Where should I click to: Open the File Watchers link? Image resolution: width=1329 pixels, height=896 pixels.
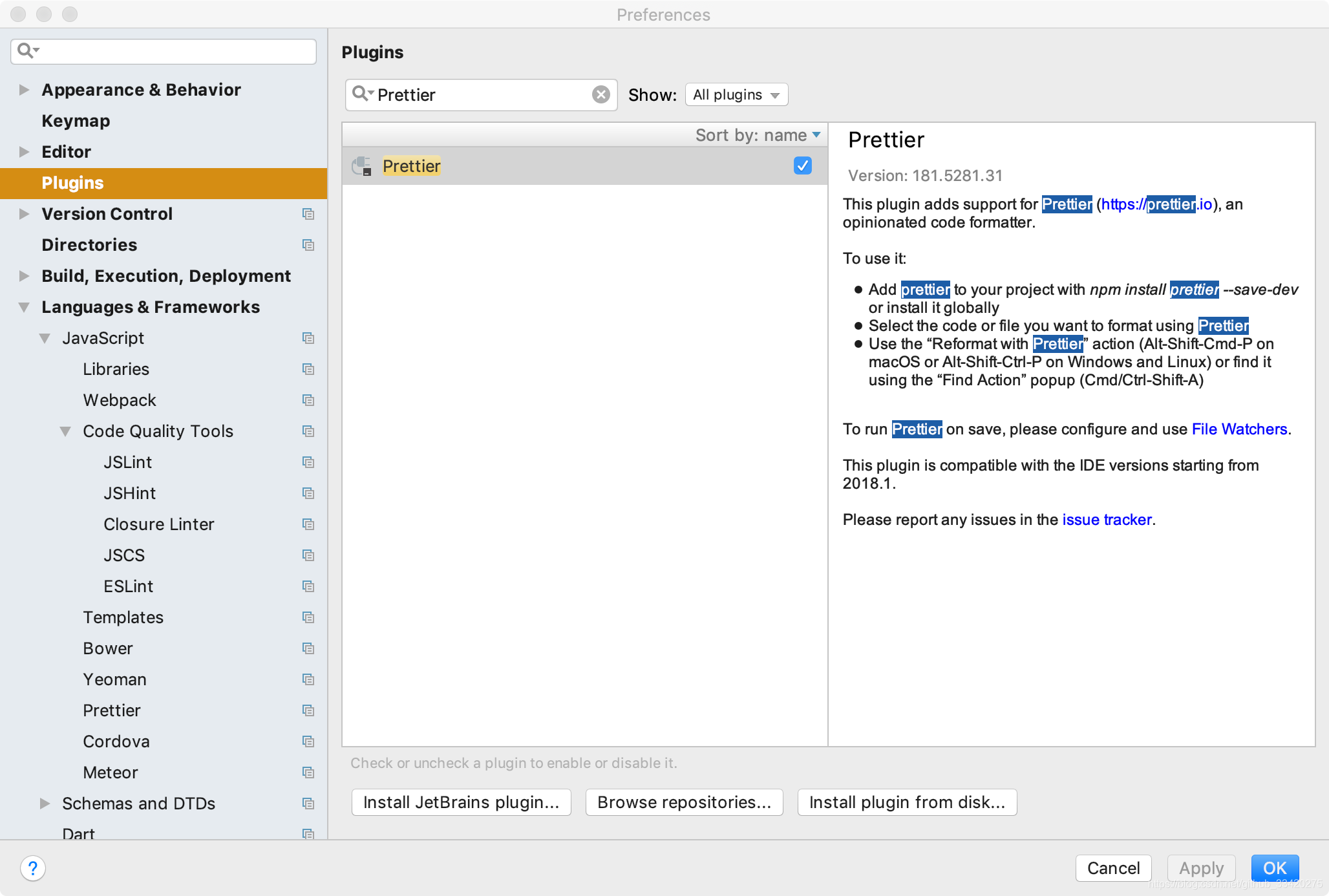(1239, 429)
